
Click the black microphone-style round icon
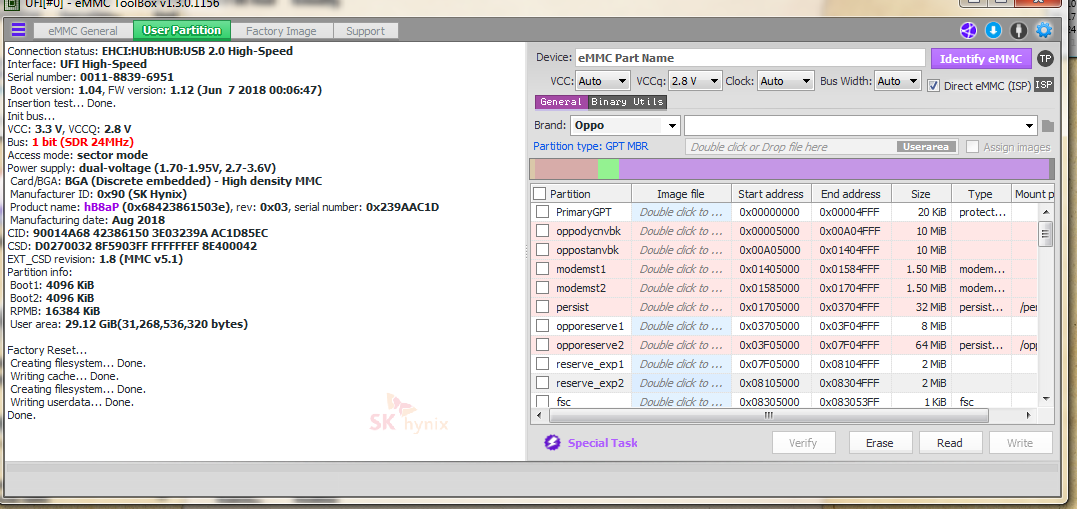1019,30
